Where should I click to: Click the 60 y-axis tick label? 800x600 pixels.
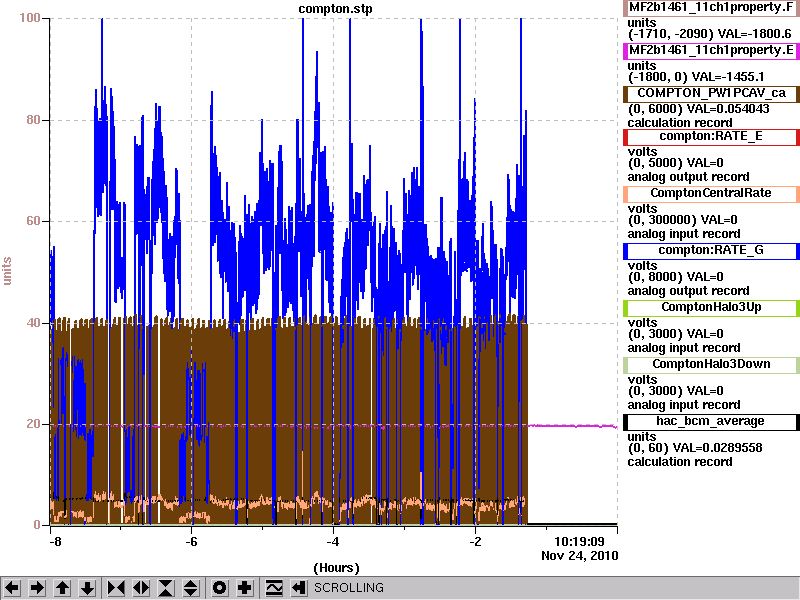33,221
